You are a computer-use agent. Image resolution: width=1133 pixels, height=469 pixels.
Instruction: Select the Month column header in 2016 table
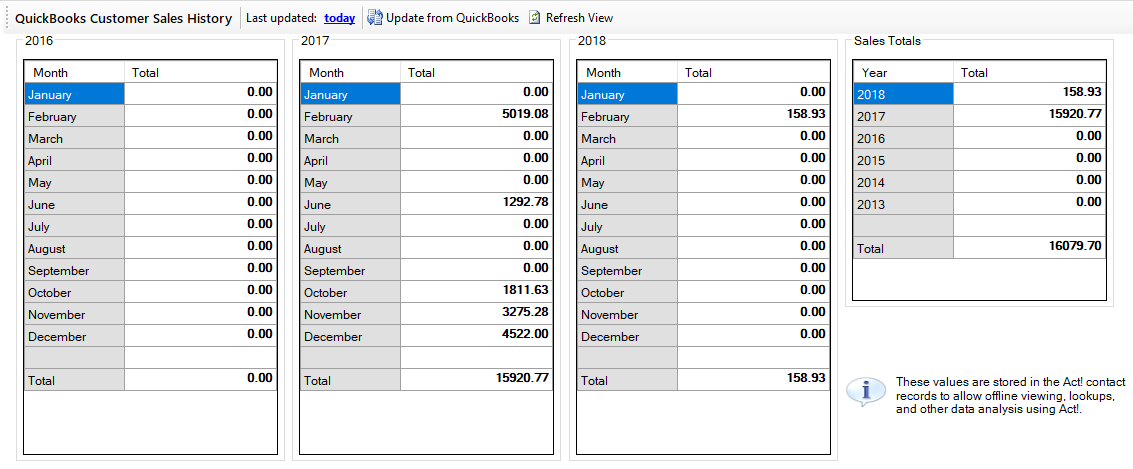[x=74, y=72]
